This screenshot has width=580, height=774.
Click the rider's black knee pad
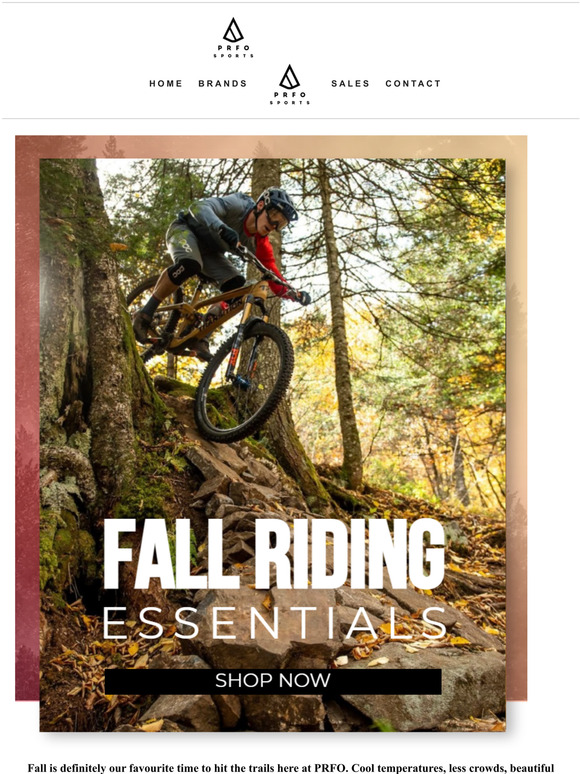pyautogui.click(x=184, y=271)
